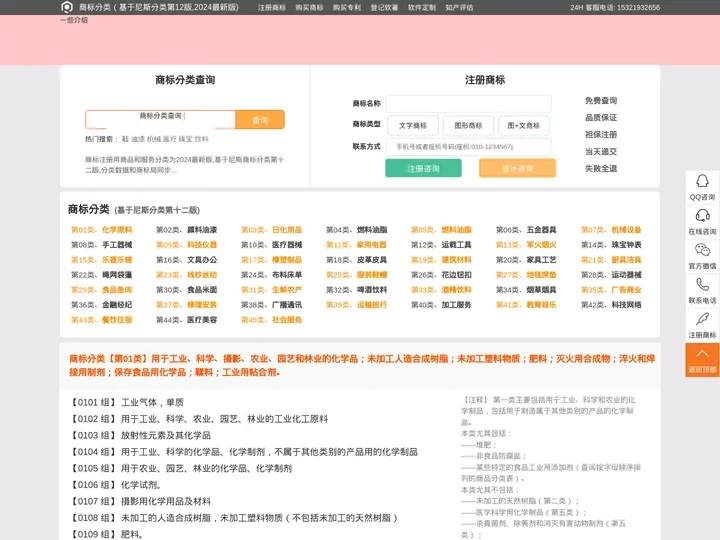Image resolution: width=720 pixels, height=540 pixels.
Task: Open group 0109 肥料
Action: 106,534
